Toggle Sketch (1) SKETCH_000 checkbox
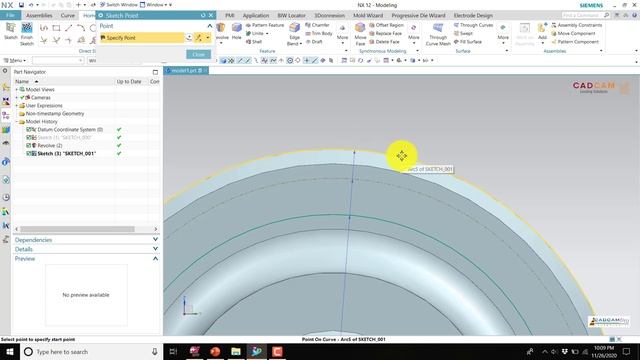The width and height of the screenshot is (640, 360). [29, 138]
